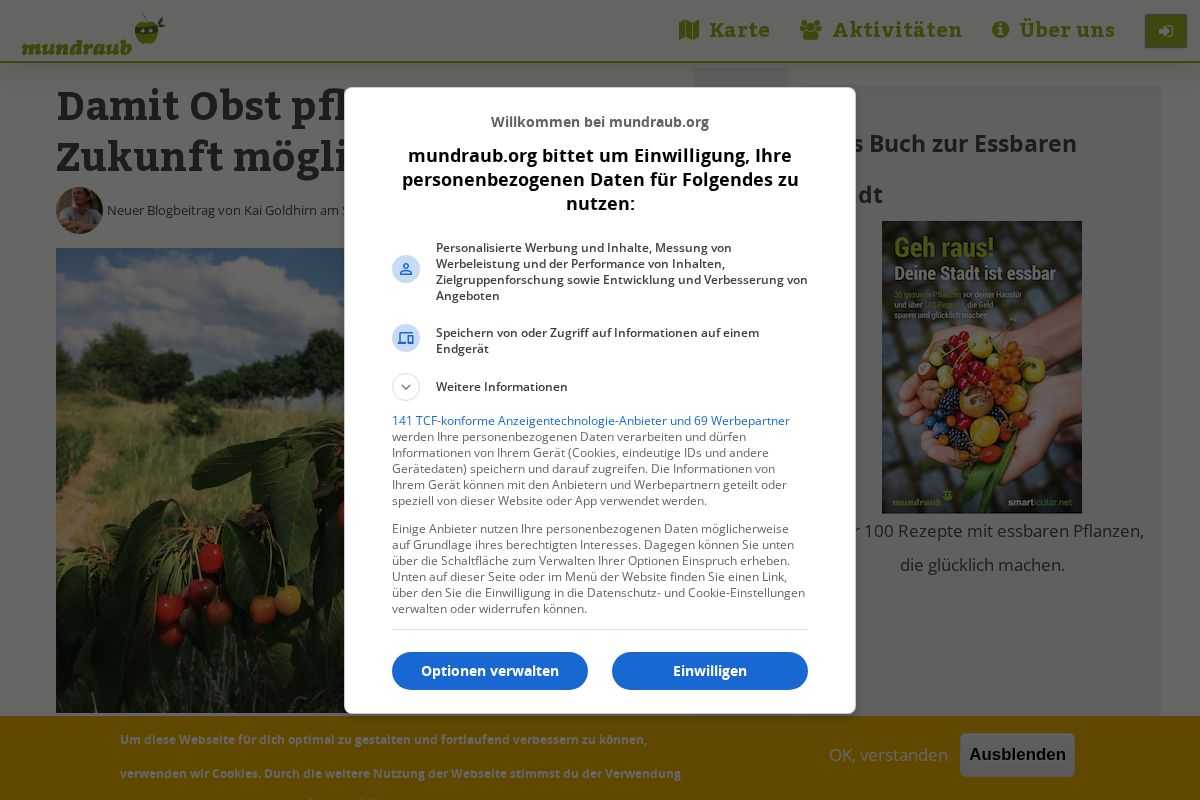
Task: Click the person icon for personalised ads
Action: [x=406, y=269]
